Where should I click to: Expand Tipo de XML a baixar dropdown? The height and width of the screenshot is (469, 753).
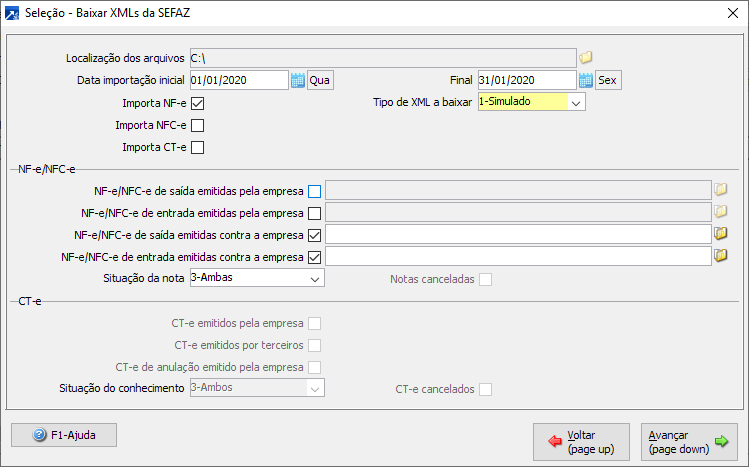575,102
